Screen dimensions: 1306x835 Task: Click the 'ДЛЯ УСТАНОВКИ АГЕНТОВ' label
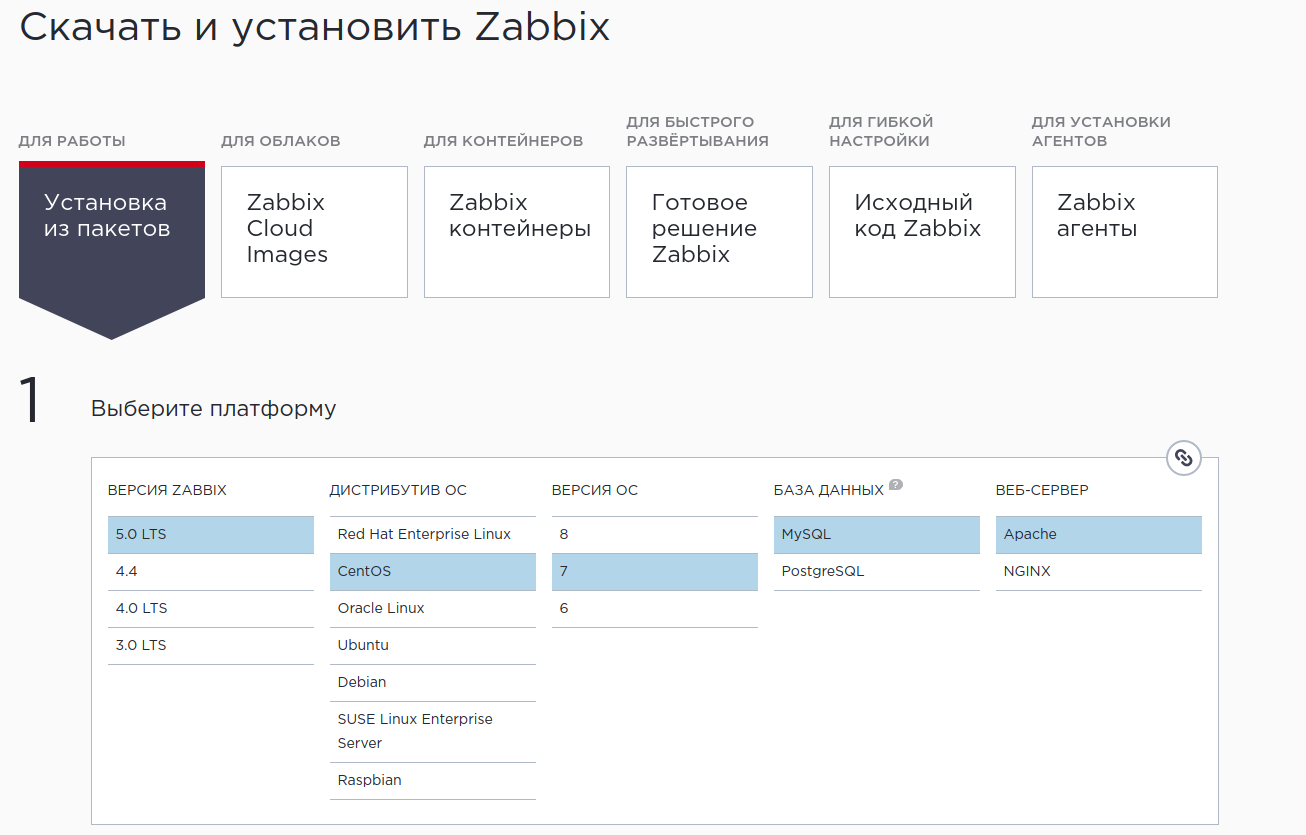point(1101,131)
